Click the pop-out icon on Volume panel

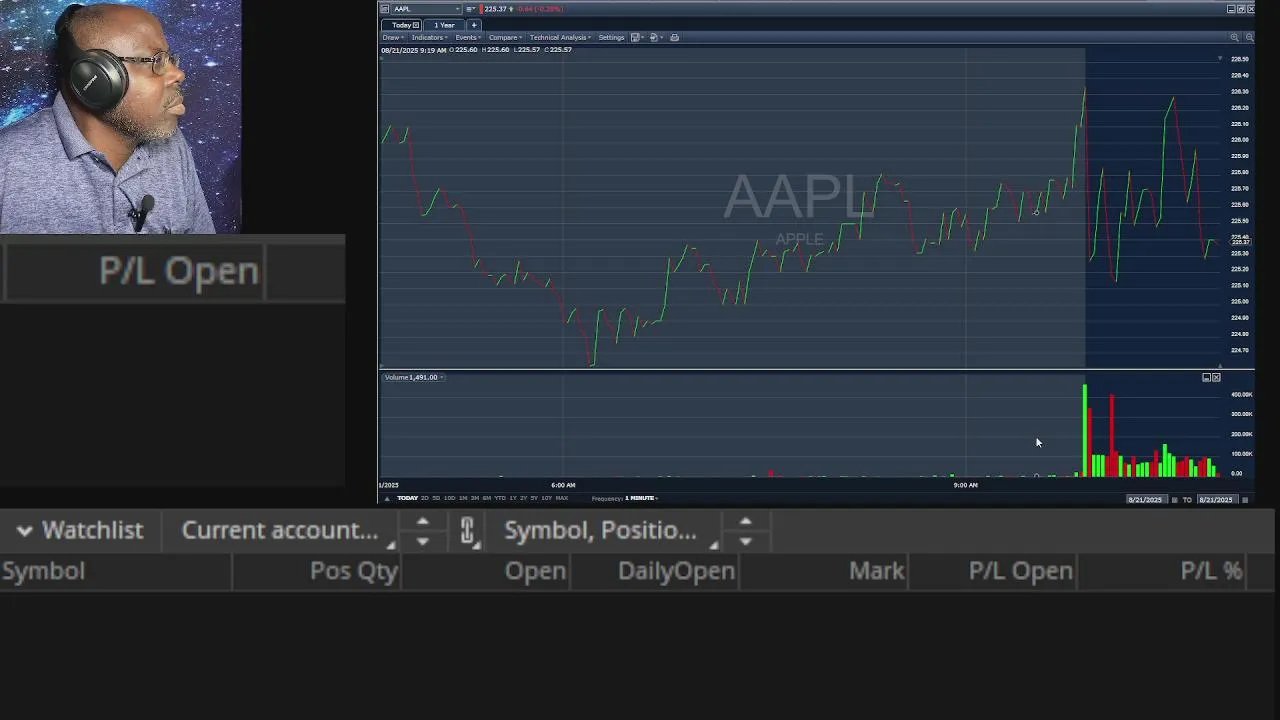[1206, 377]
